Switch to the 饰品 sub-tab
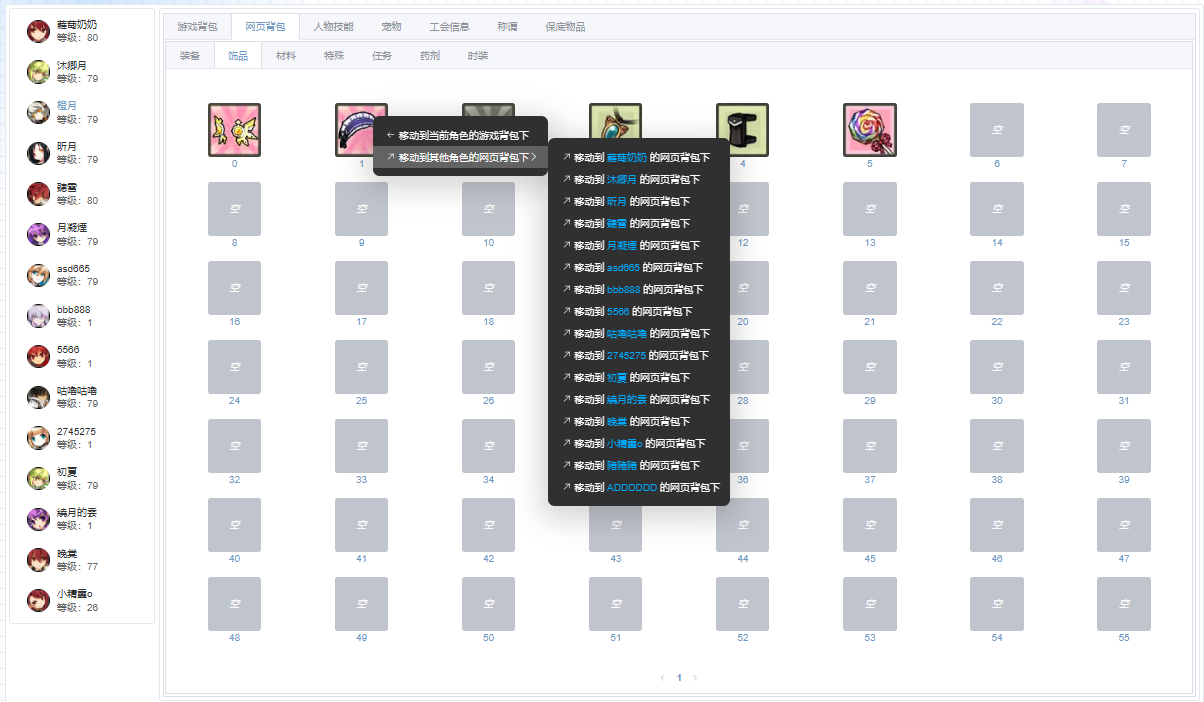1204x702 pixels. coord(238,56)
